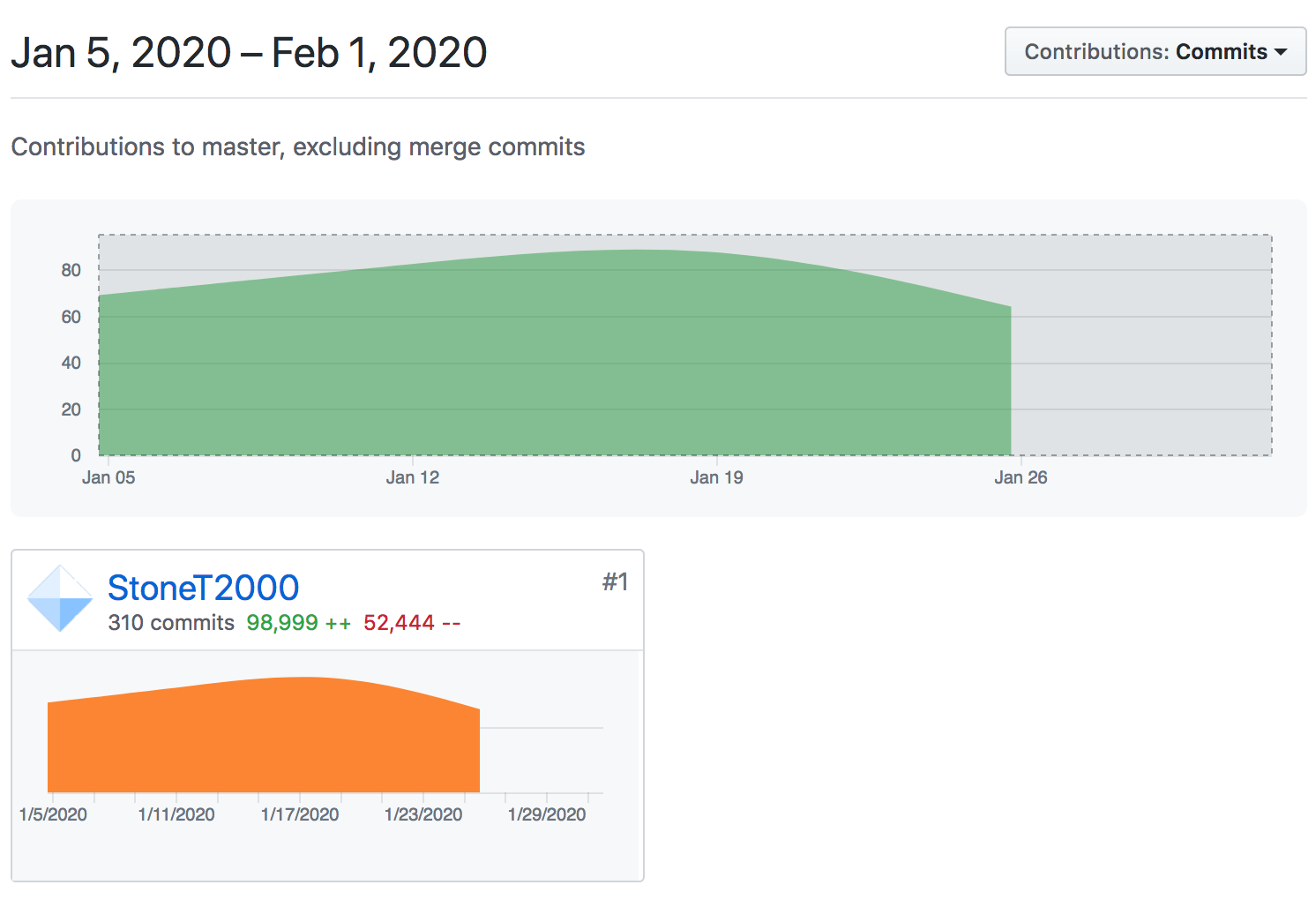The image size is (1316, 900).
Task: Click the 1/5/2020 tick label
Action: pos(53,814)
